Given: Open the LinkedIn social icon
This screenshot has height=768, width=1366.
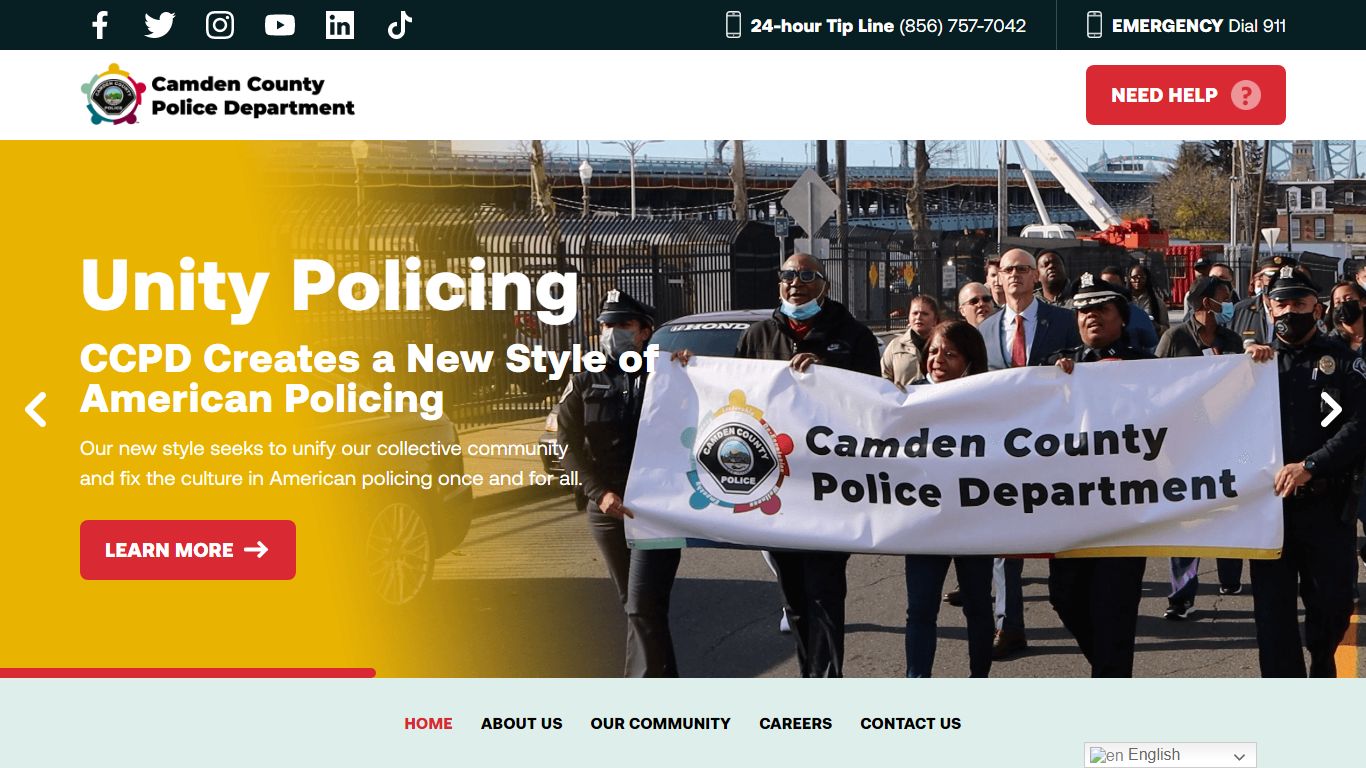Looking at the screenshot, I should 340,25.
